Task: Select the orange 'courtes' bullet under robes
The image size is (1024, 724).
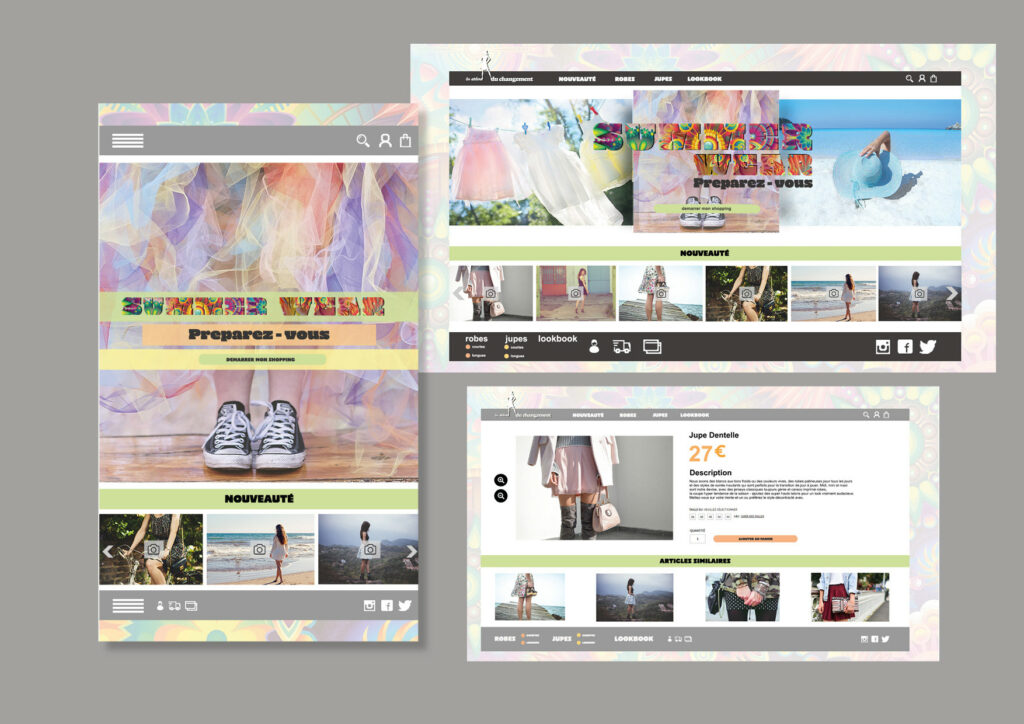Action: point(469,347)
